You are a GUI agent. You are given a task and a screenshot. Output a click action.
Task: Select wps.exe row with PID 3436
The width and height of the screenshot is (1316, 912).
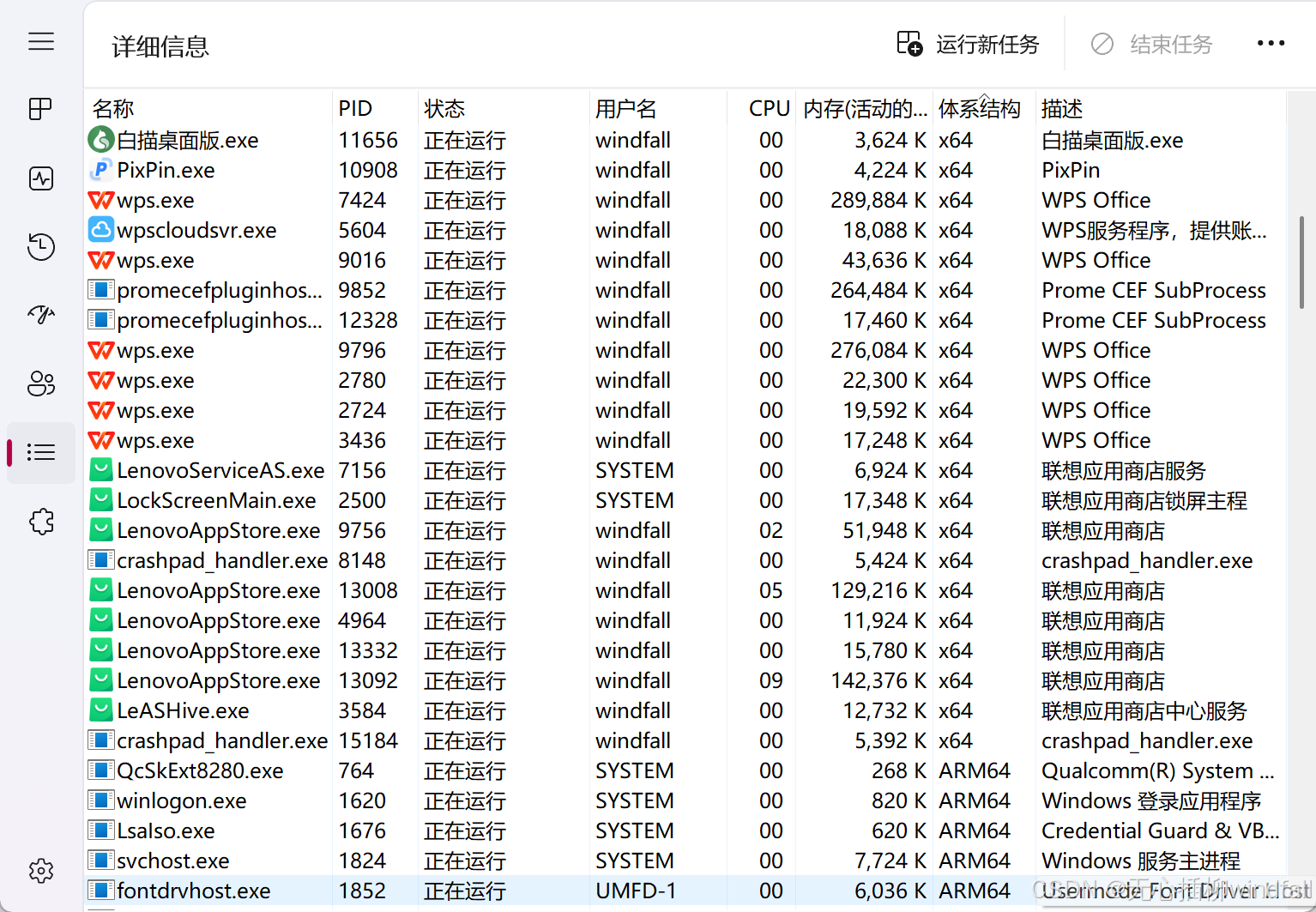[685, 440]
